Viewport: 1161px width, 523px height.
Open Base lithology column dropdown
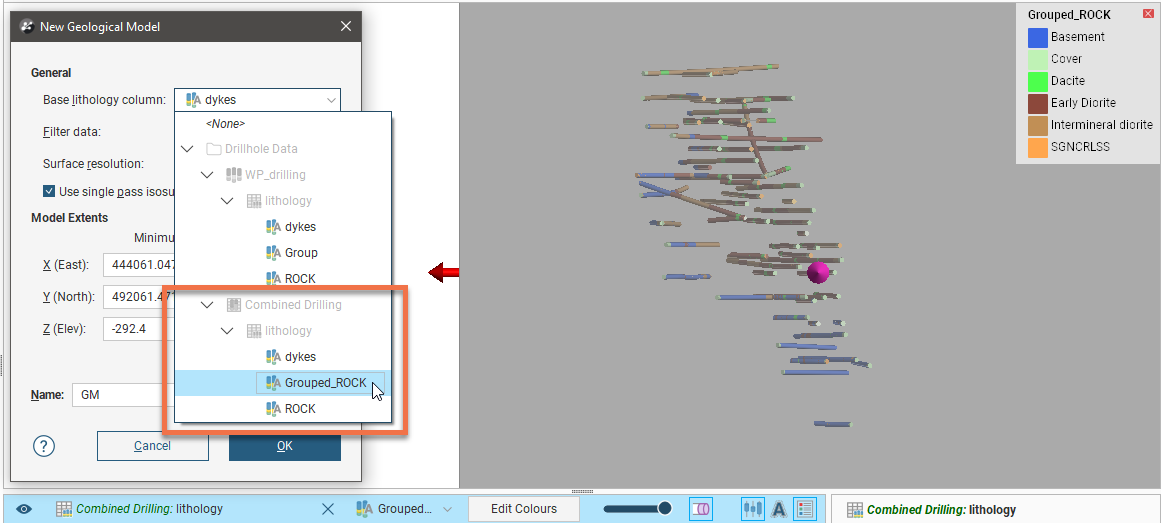[257, 100]
